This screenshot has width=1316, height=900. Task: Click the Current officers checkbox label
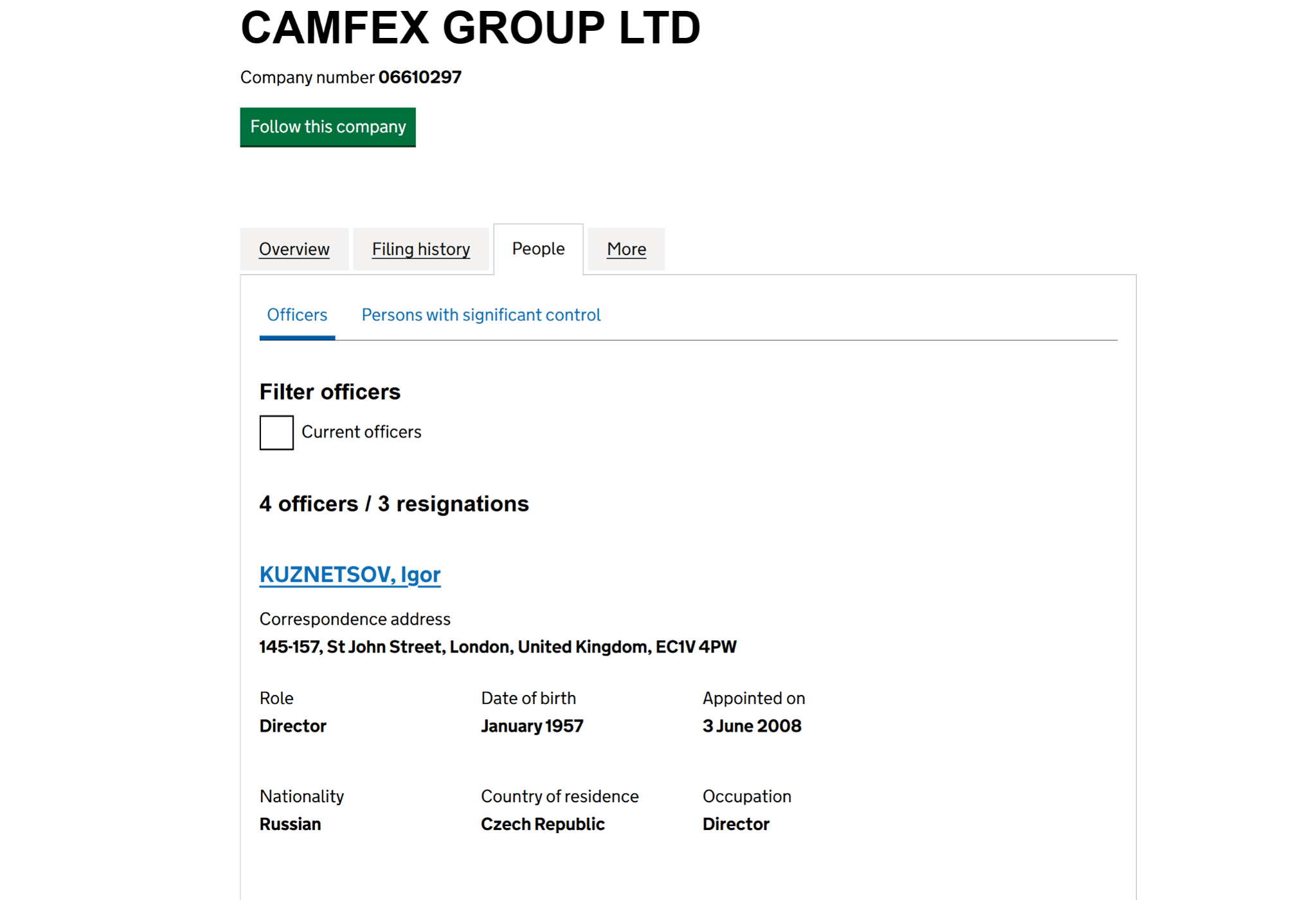[x=361, y=432]
